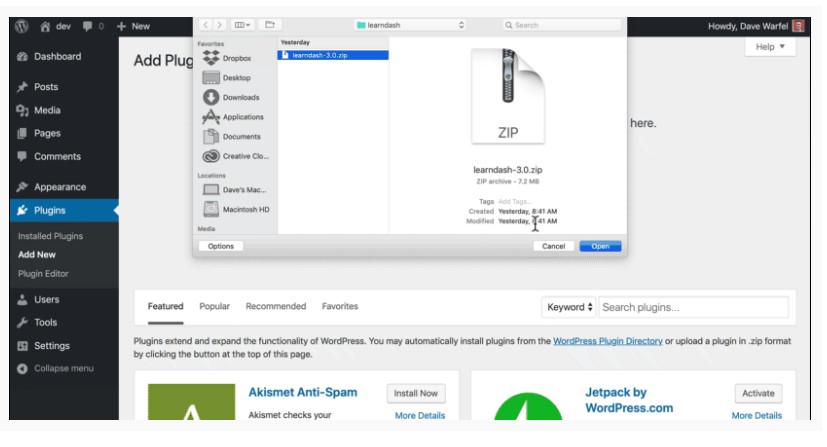
Task: Click the new folder toolbar icon
Action: click(270, 25)
